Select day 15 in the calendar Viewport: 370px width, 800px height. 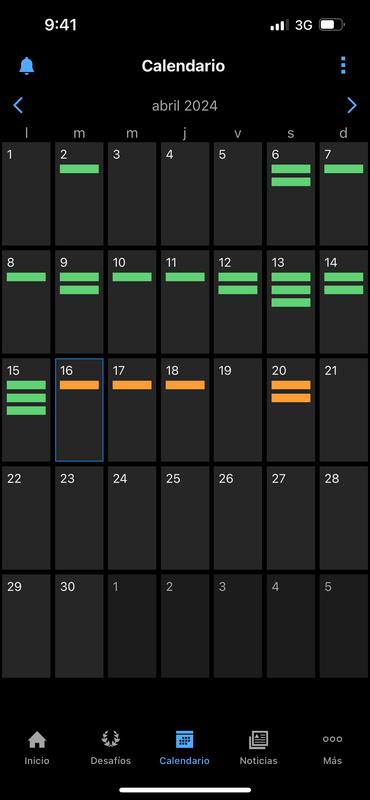[26, 410]
